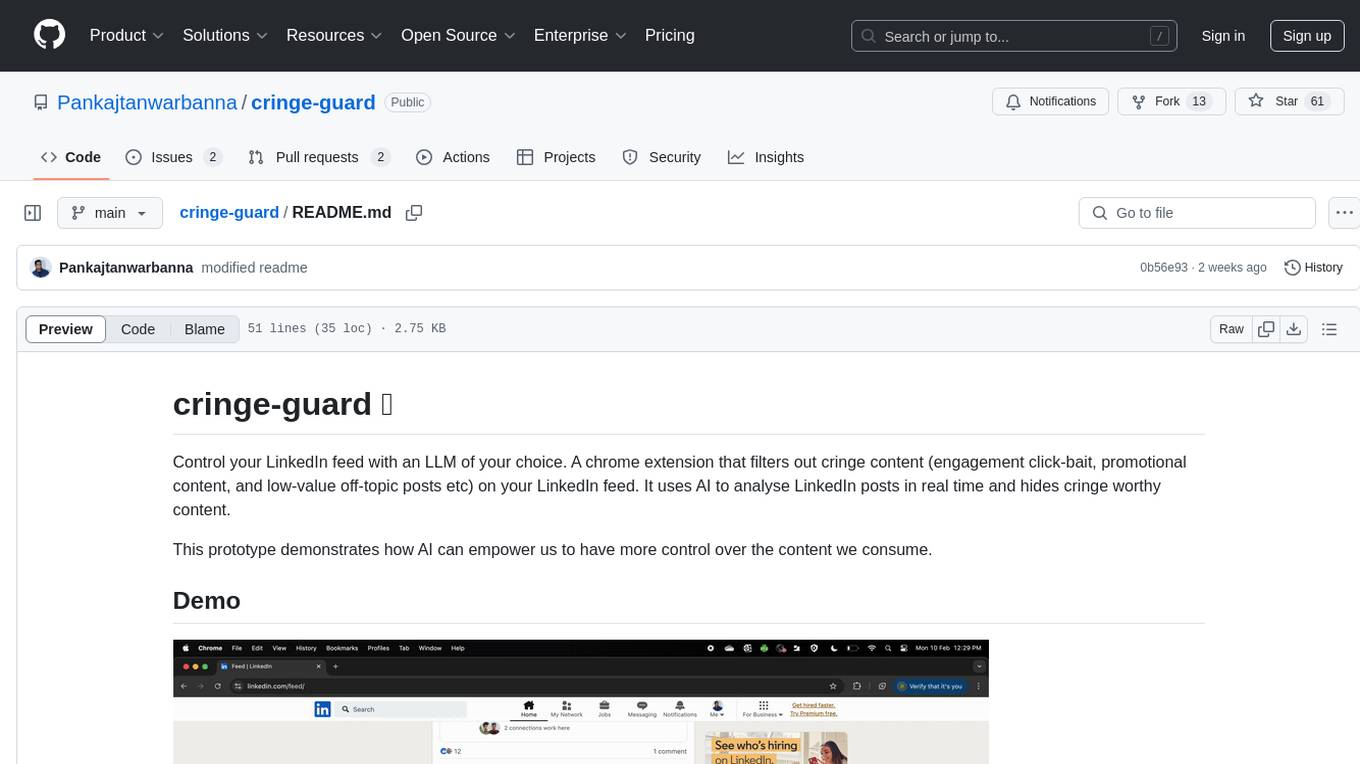Switch to the Projects tab

556,157
